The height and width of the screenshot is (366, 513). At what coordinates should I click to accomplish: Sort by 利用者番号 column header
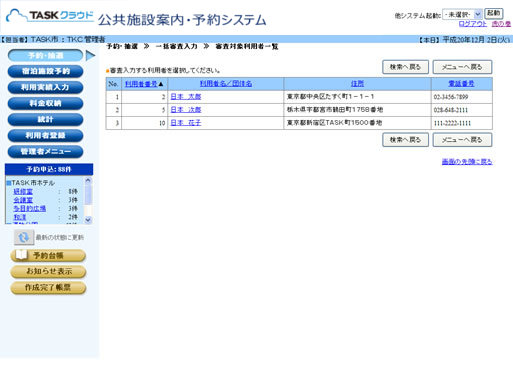141,84
